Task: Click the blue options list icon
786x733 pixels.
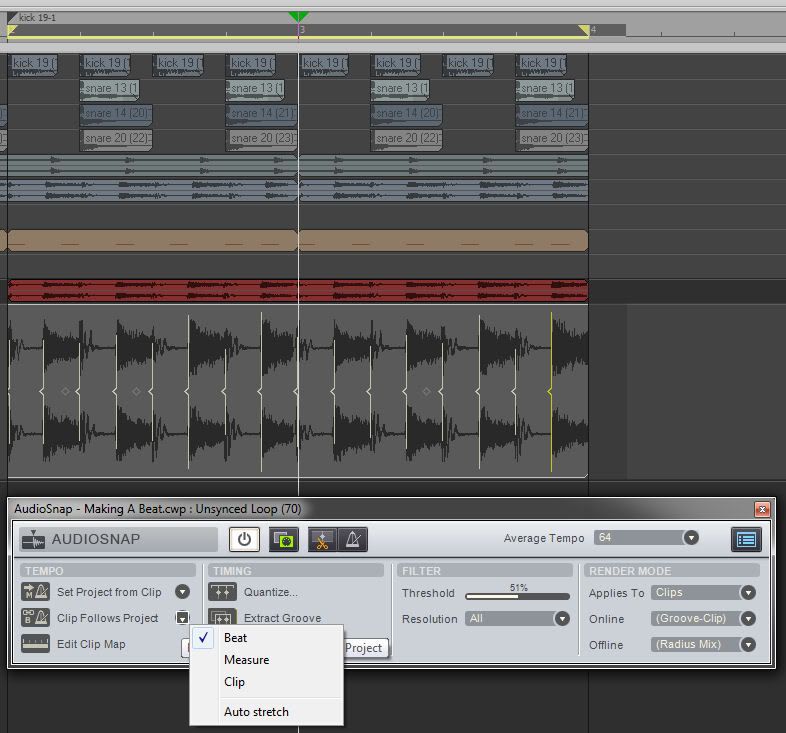Action: pos(746,539)
